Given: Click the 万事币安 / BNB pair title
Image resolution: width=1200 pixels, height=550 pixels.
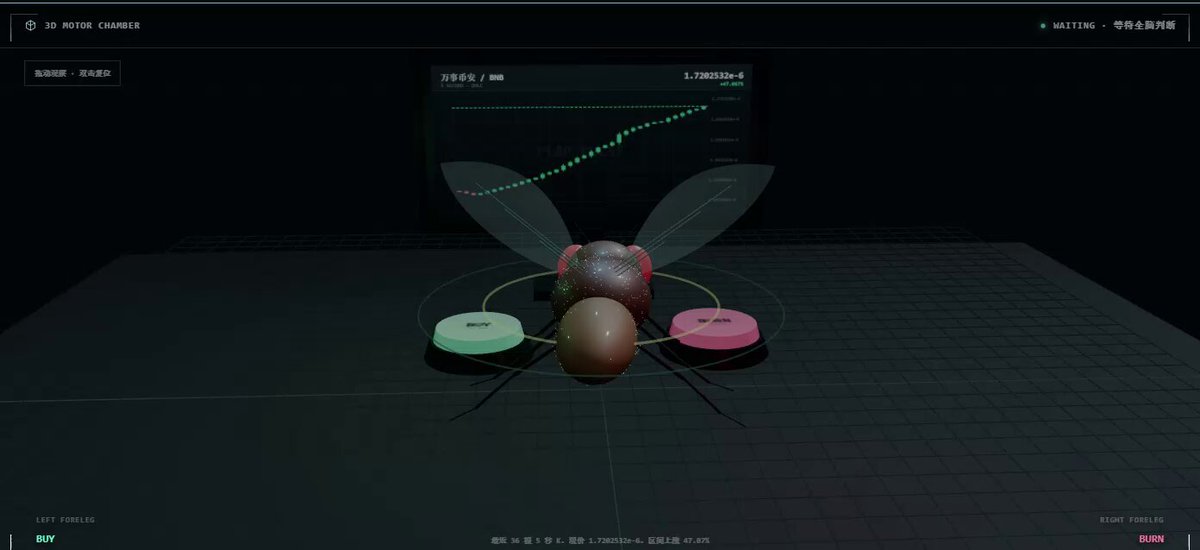Looking at the screenshot, I should click(x=472, y=76).
